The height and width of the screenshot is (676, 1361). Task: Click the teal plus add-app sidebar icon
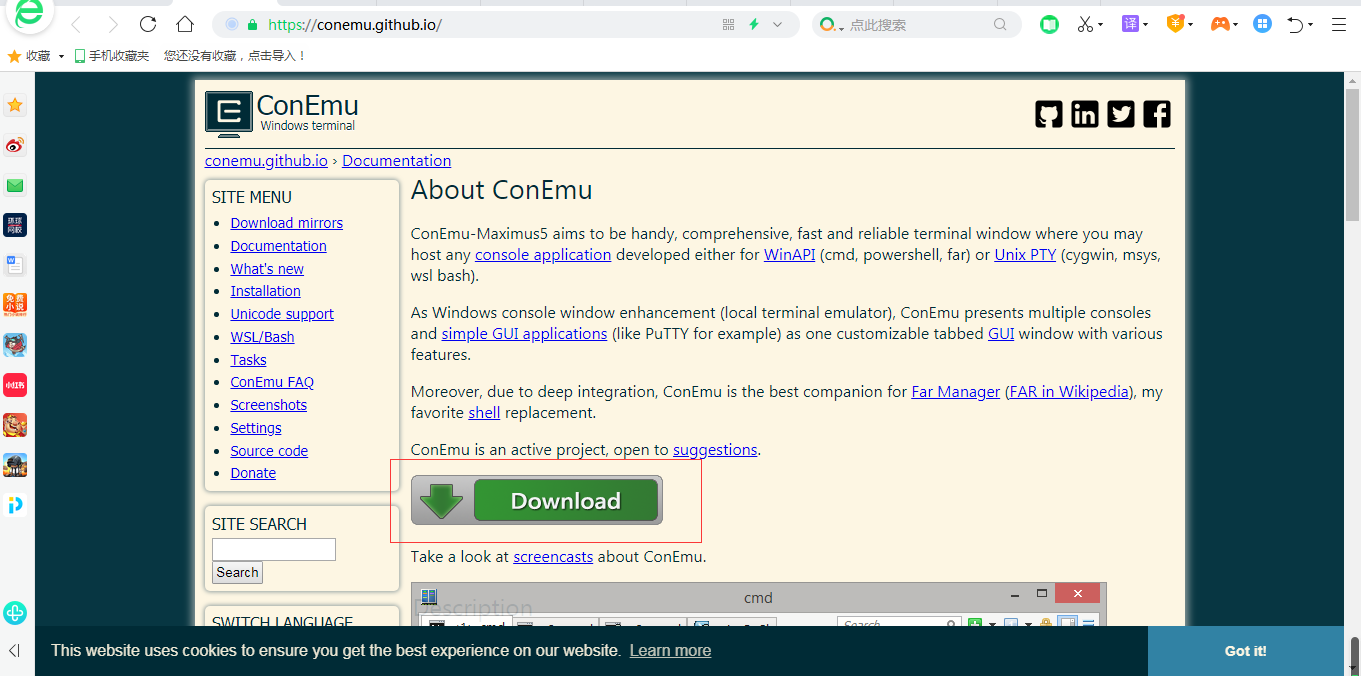(15, 613)
